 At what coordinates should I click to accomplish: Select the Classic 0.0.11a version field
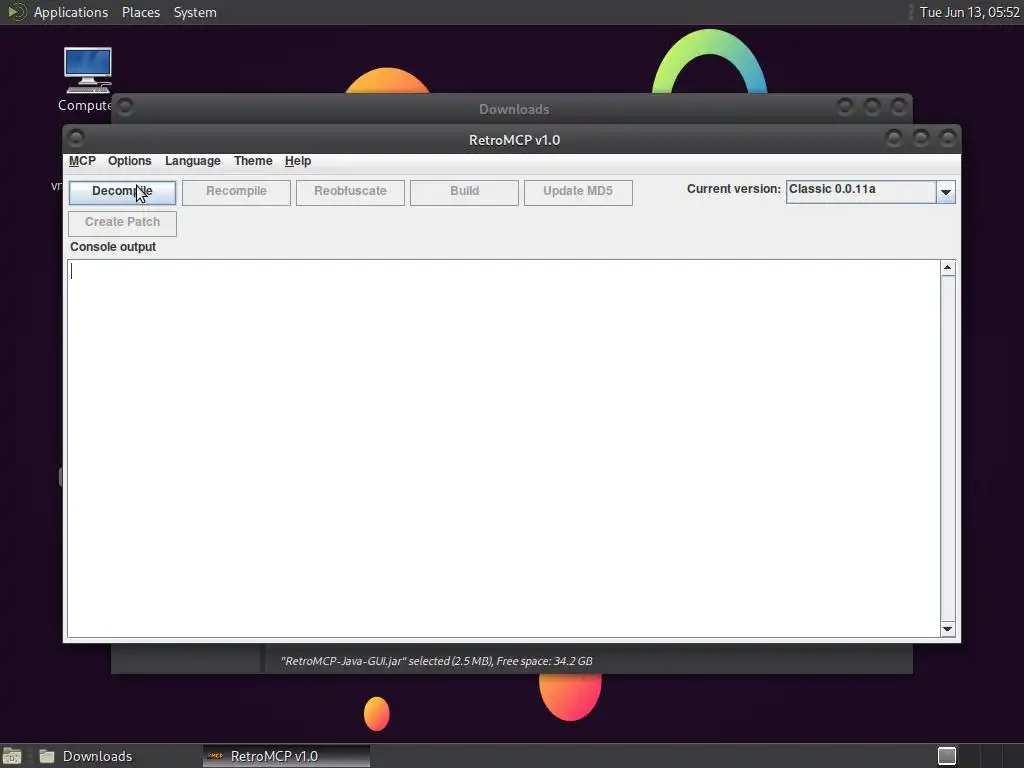[x=861, y=191]
